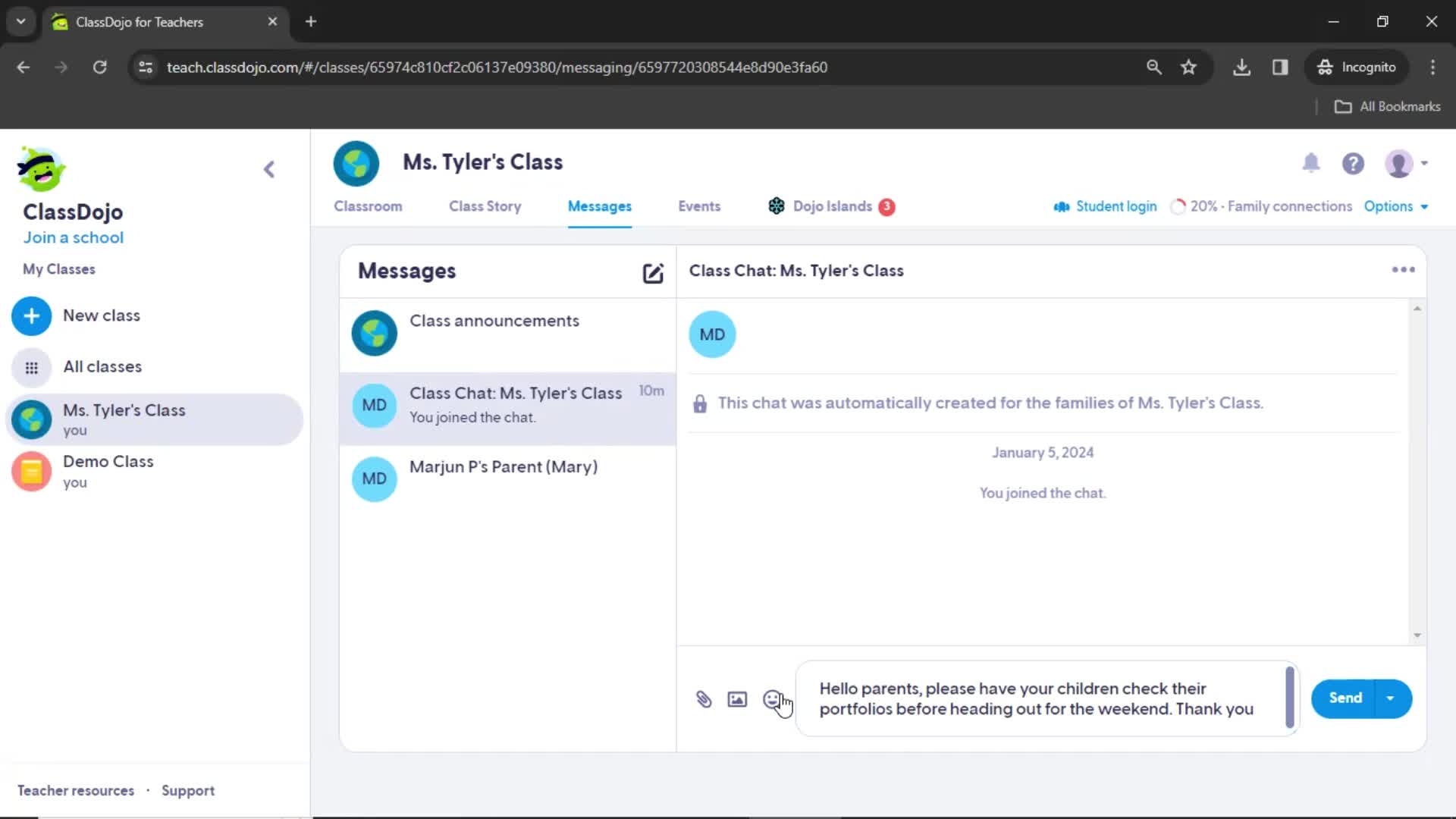This screenshot has height=819, width=1456.
Task: Click the Send button
Action: point(1345,698)
